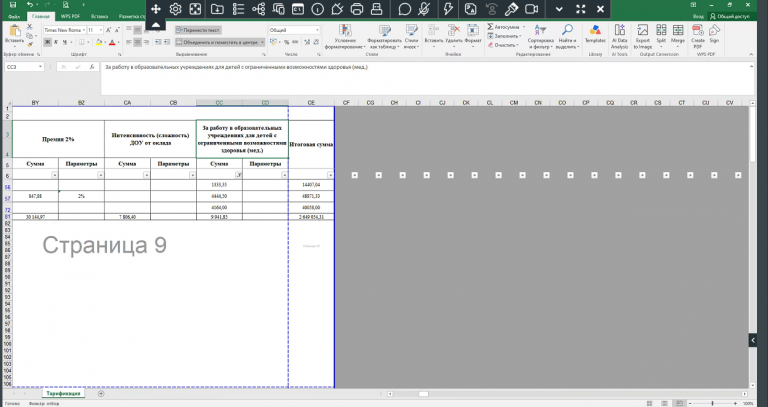Image resolution: width=768 pixels, height=407 pixels.
Task: Increase font size
Action: click(x=109, y=30)
